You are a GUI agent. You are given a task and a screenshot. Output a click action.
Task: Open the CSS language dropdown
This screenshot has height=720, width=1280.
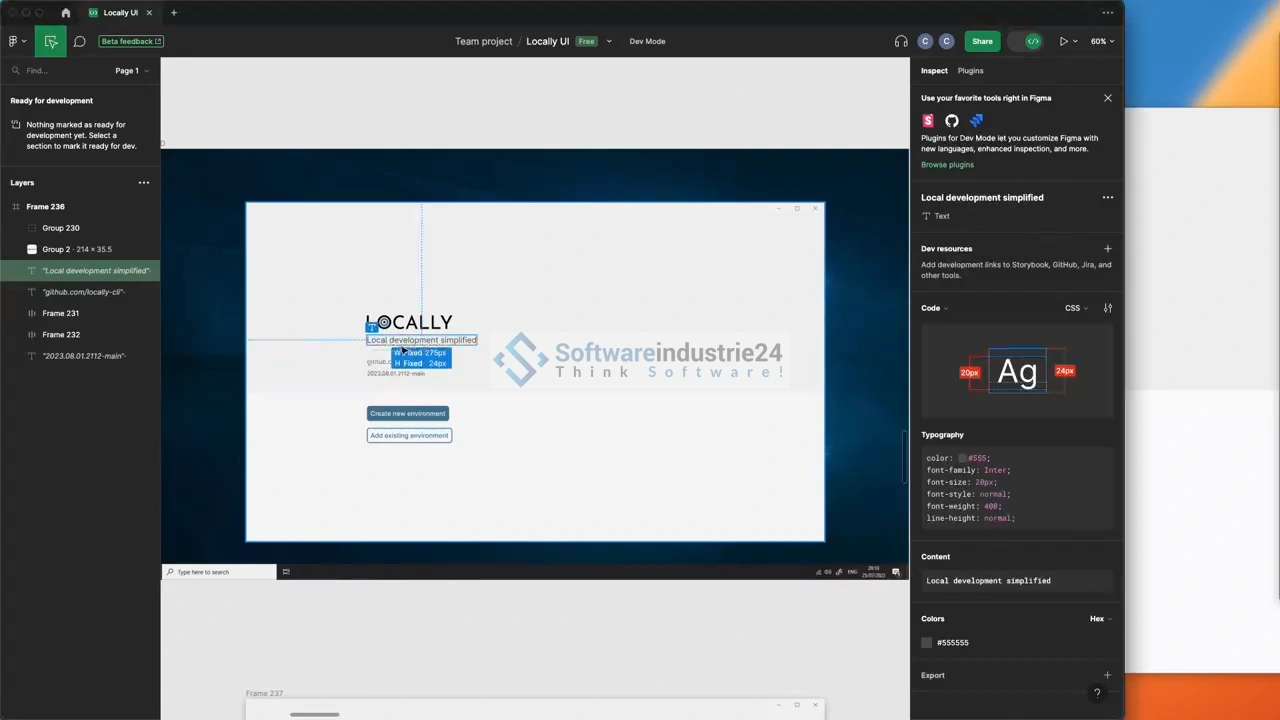point(1076,308)
